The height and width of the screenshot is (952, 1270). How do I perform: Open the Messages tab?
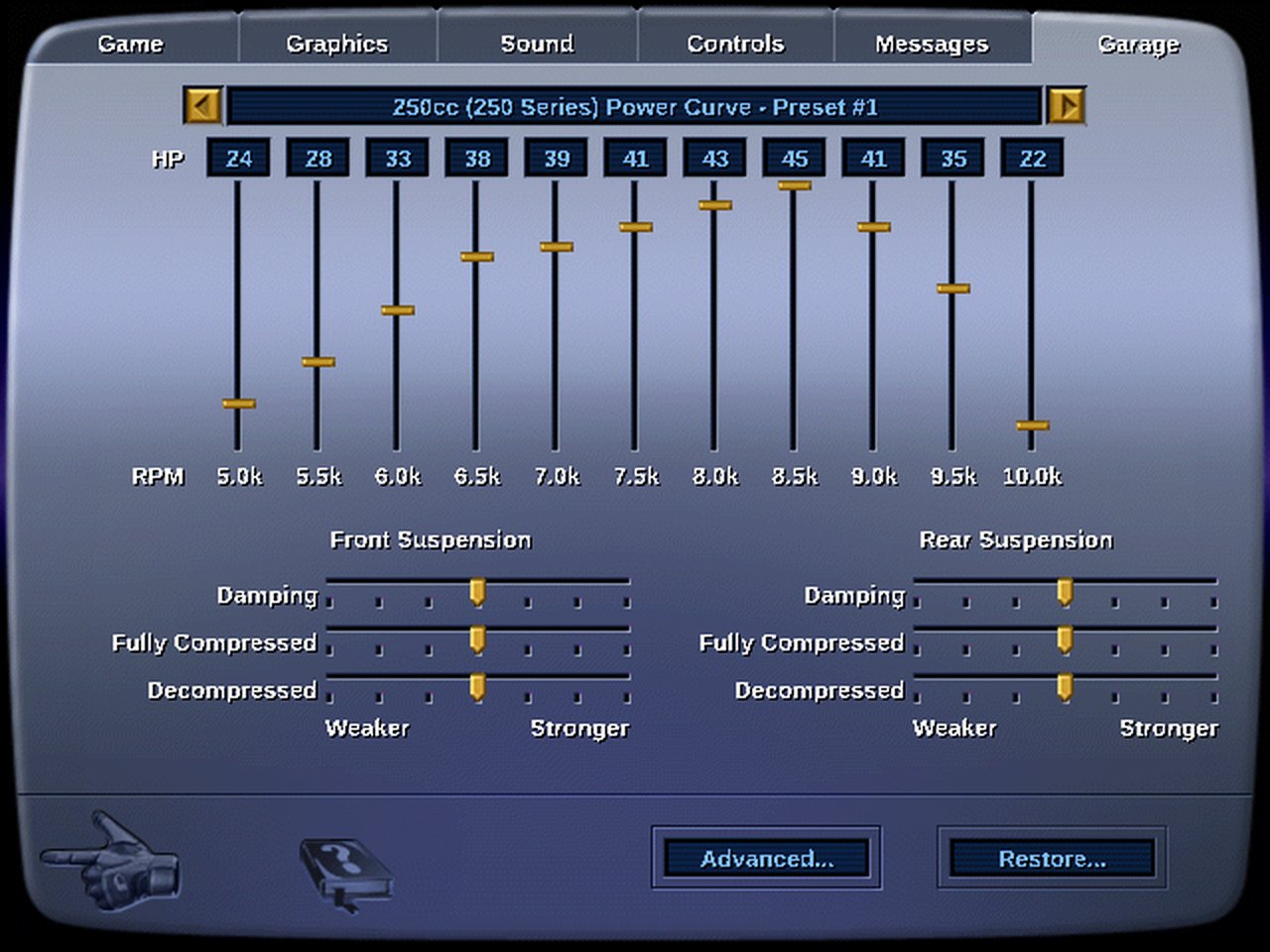pyautogui.click(x=932, y=44)
